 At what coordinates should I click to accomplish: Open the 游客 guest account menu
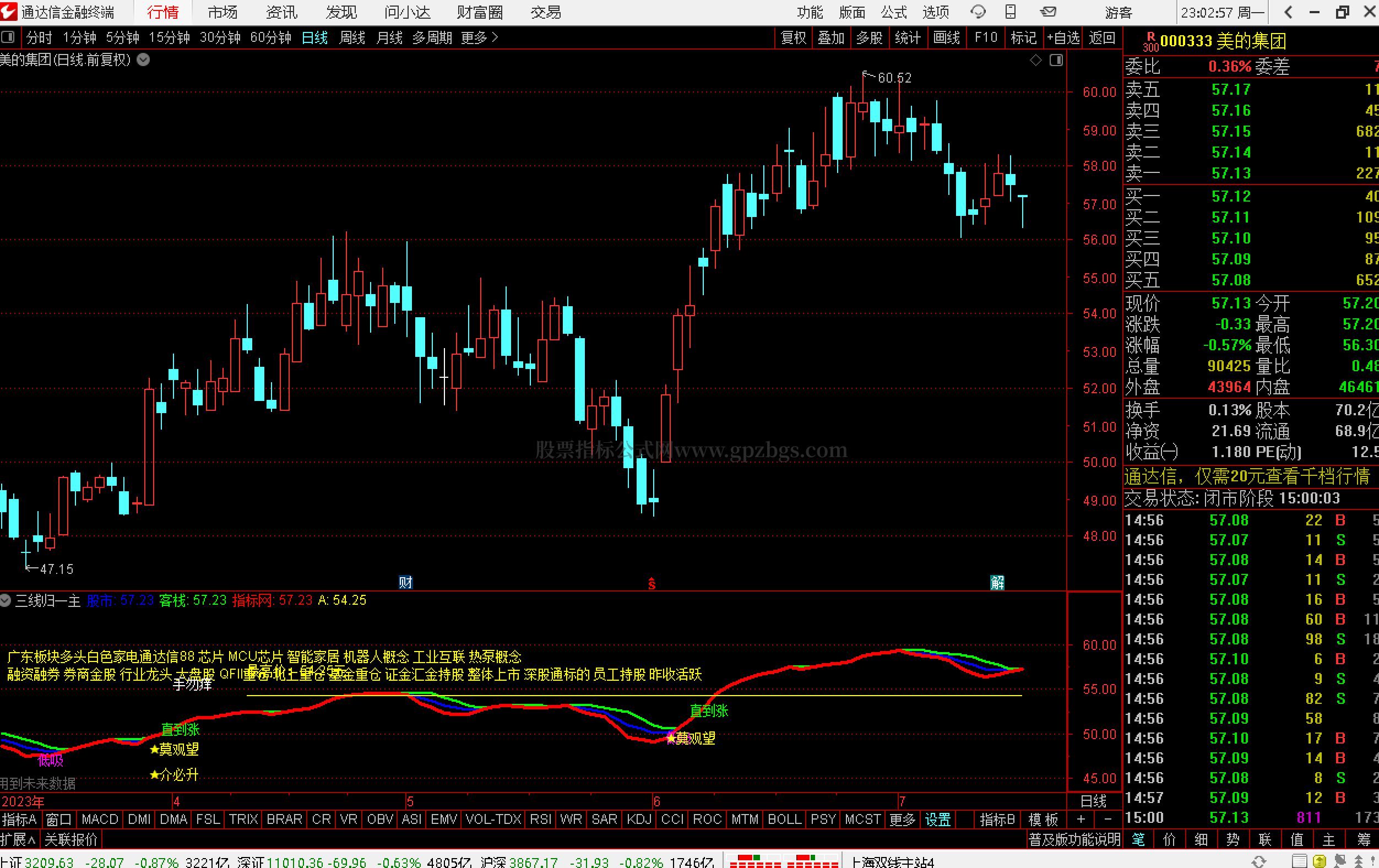pyautogui.click(x=1119, y=12)
